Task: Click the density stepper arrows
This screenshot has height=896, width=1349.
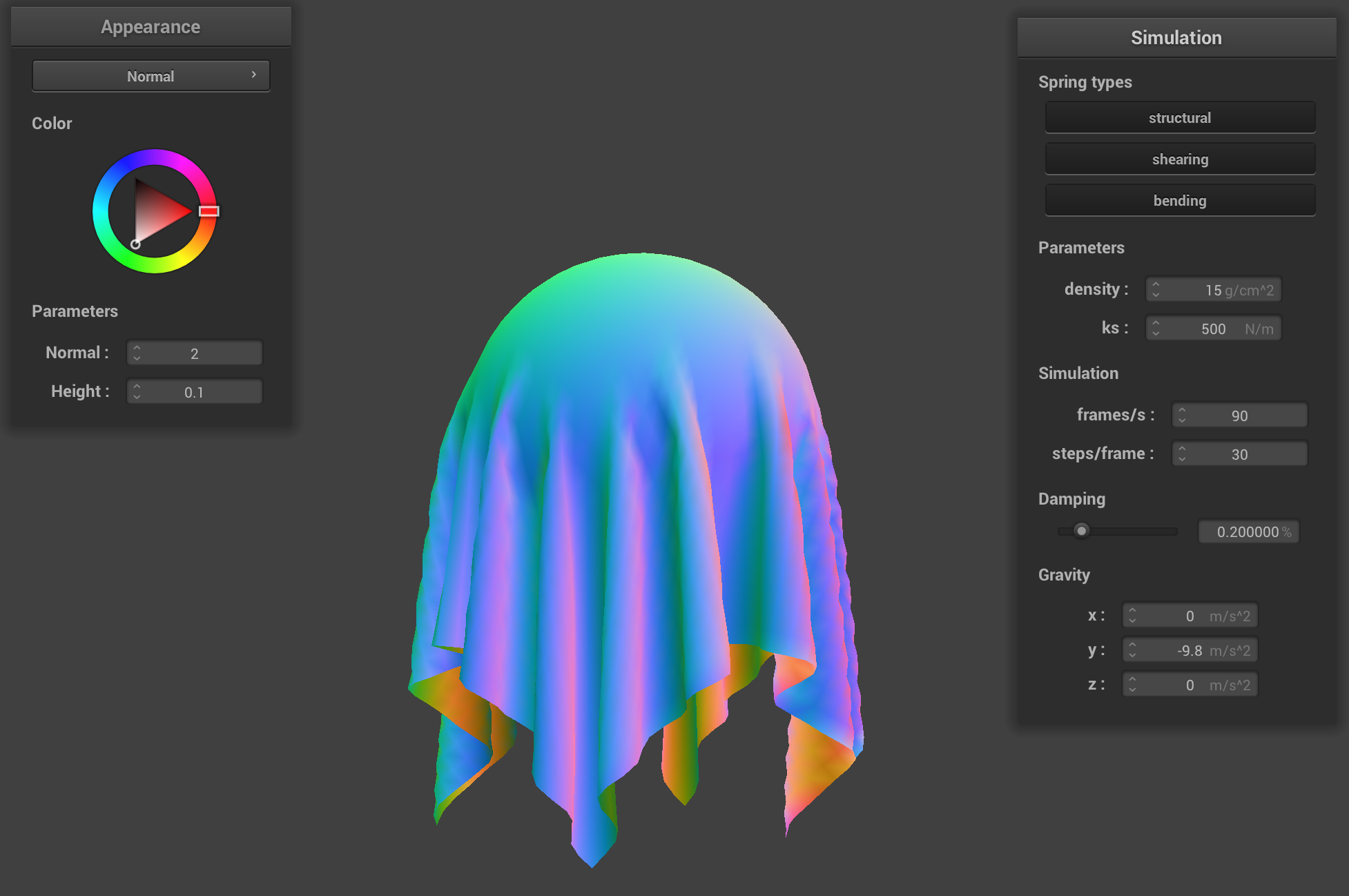Action: [1156, 289]
